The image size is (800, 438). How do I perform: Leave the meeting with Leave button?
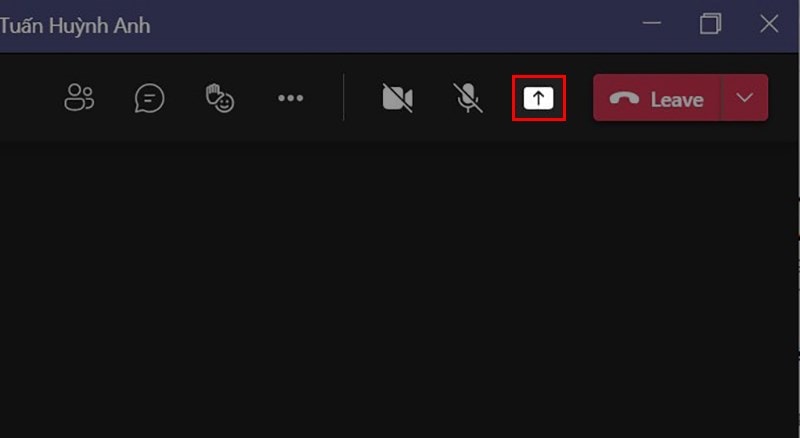[x=657, y=98]
